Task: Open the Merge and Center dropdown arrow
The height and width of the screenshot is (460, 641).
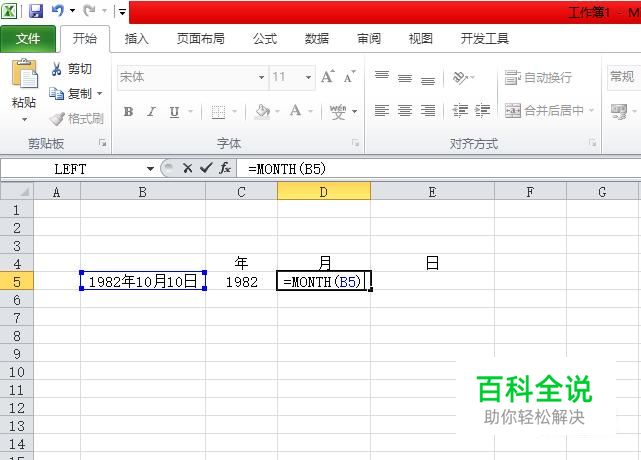Action: coord(591,110)
